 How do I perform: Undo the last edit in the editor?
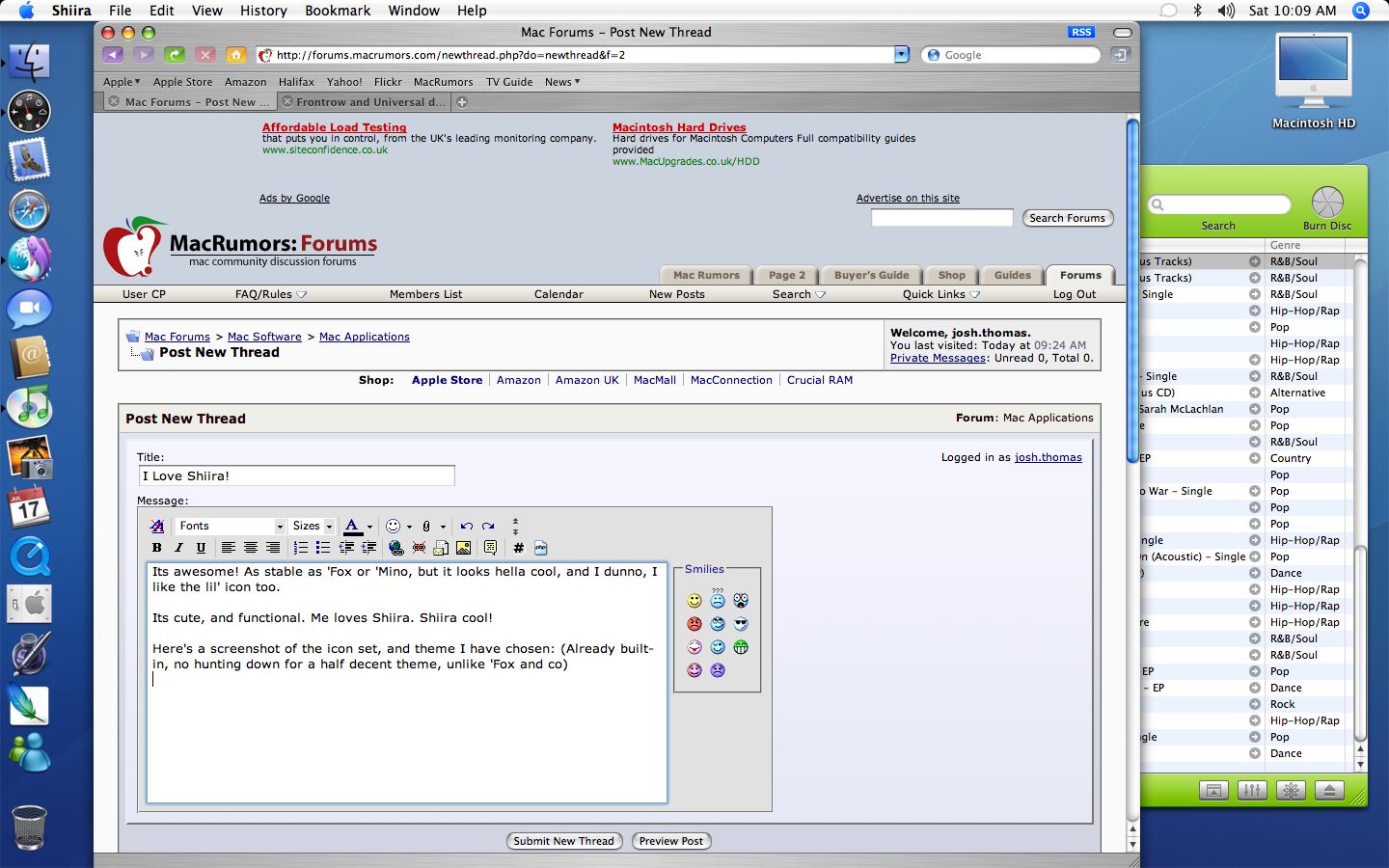466,526
